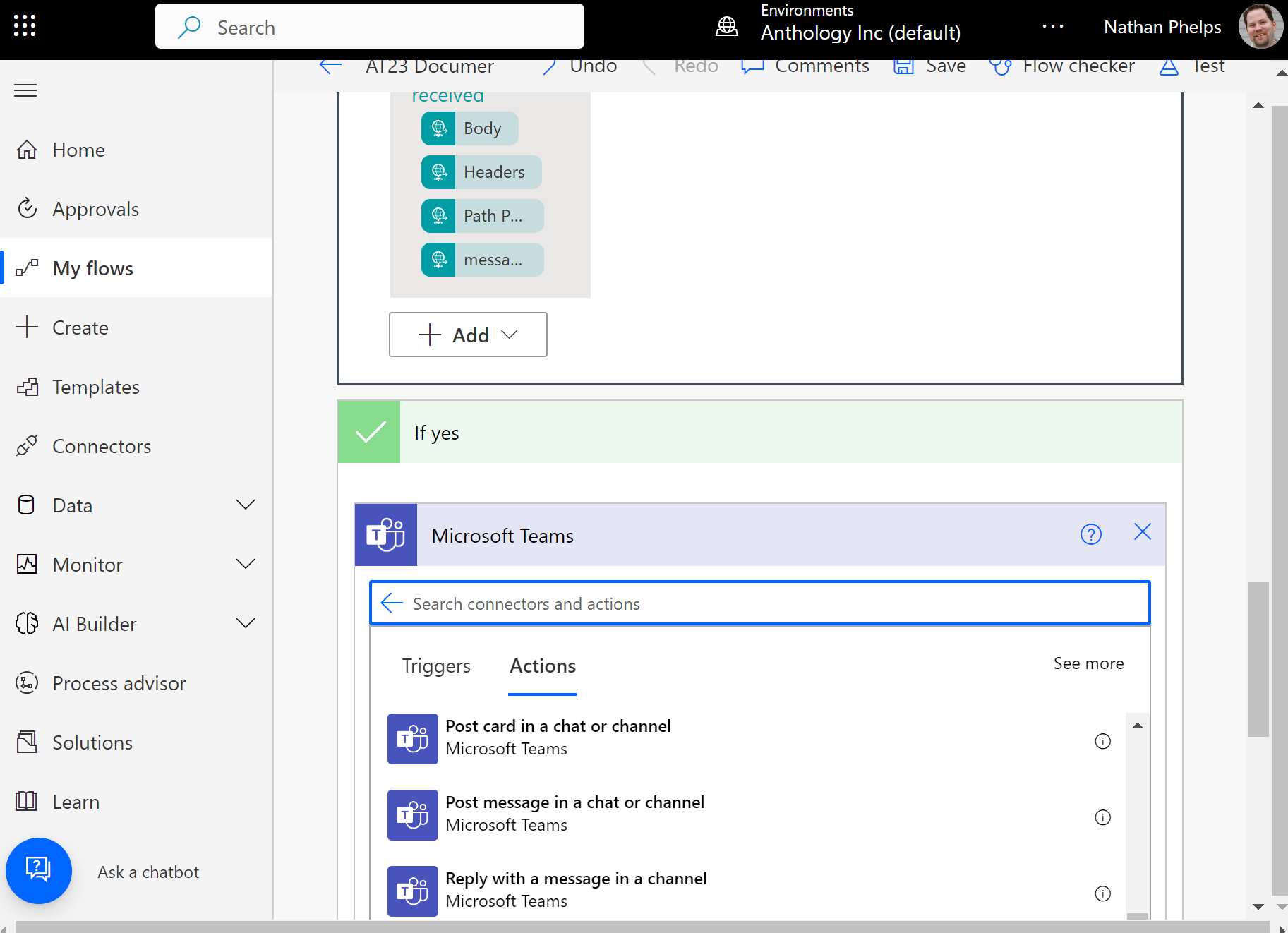Open Nathan Phelps profile picture
1288x933 pixels.
(1260, 27)
